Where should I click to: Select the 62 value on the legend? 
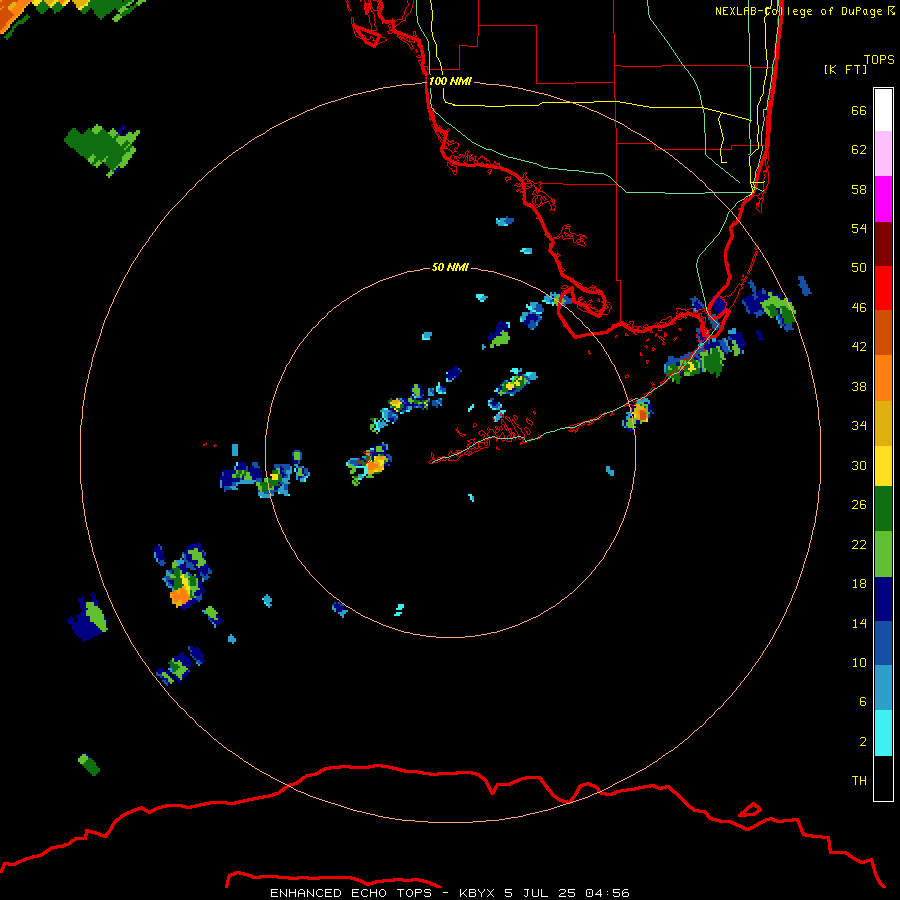point(859,150)
